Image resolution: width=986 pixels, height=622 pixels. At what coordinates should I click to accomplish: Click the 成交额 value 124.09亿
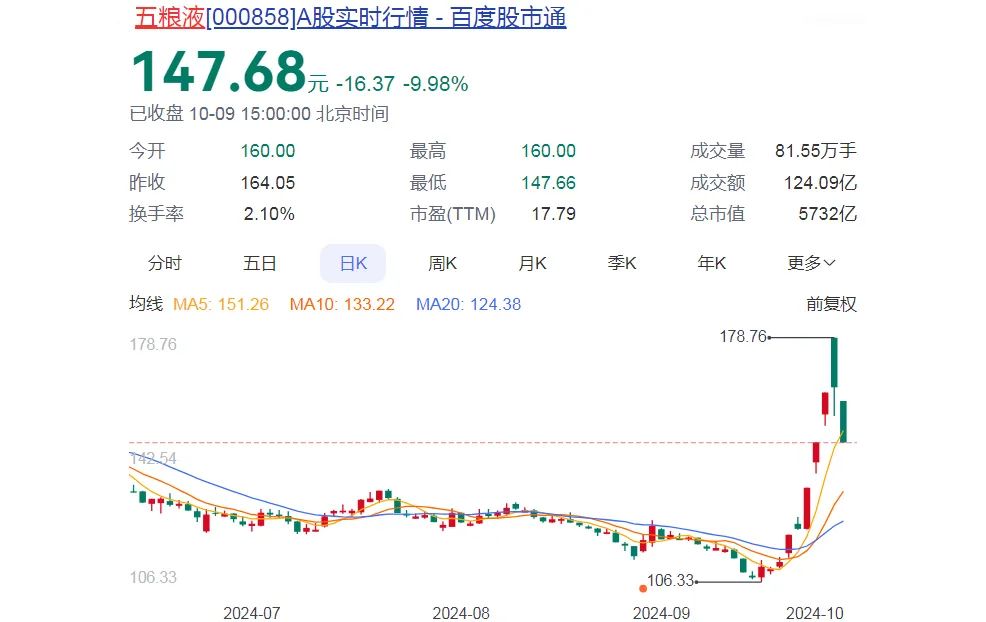(820, 182)
